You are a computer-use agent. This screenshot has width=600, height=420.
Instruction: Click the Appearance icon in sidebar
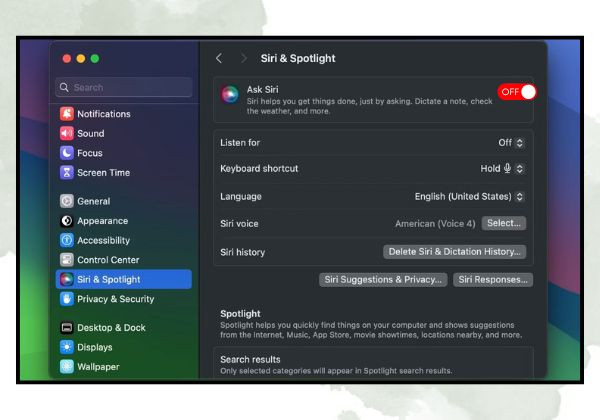pos(67,220)
